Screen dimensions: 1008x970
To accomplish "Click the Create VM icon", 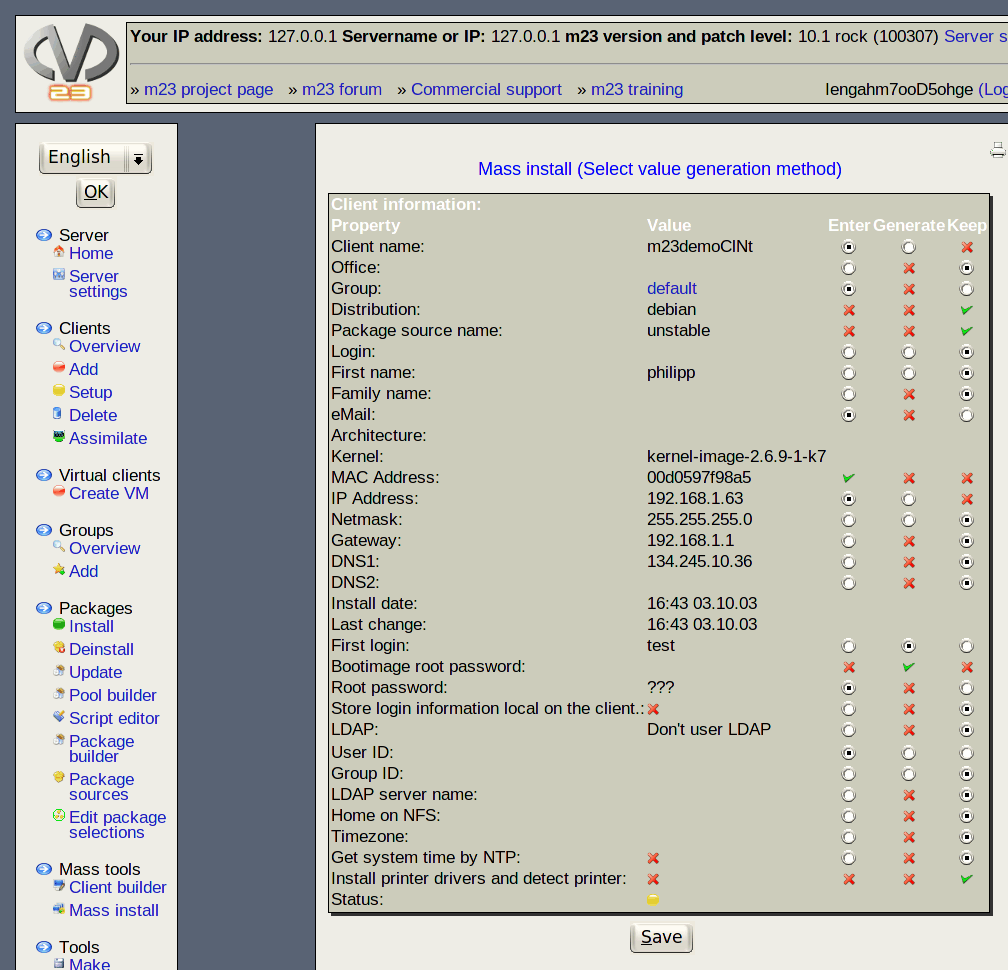I will click(x=59, y=492).
